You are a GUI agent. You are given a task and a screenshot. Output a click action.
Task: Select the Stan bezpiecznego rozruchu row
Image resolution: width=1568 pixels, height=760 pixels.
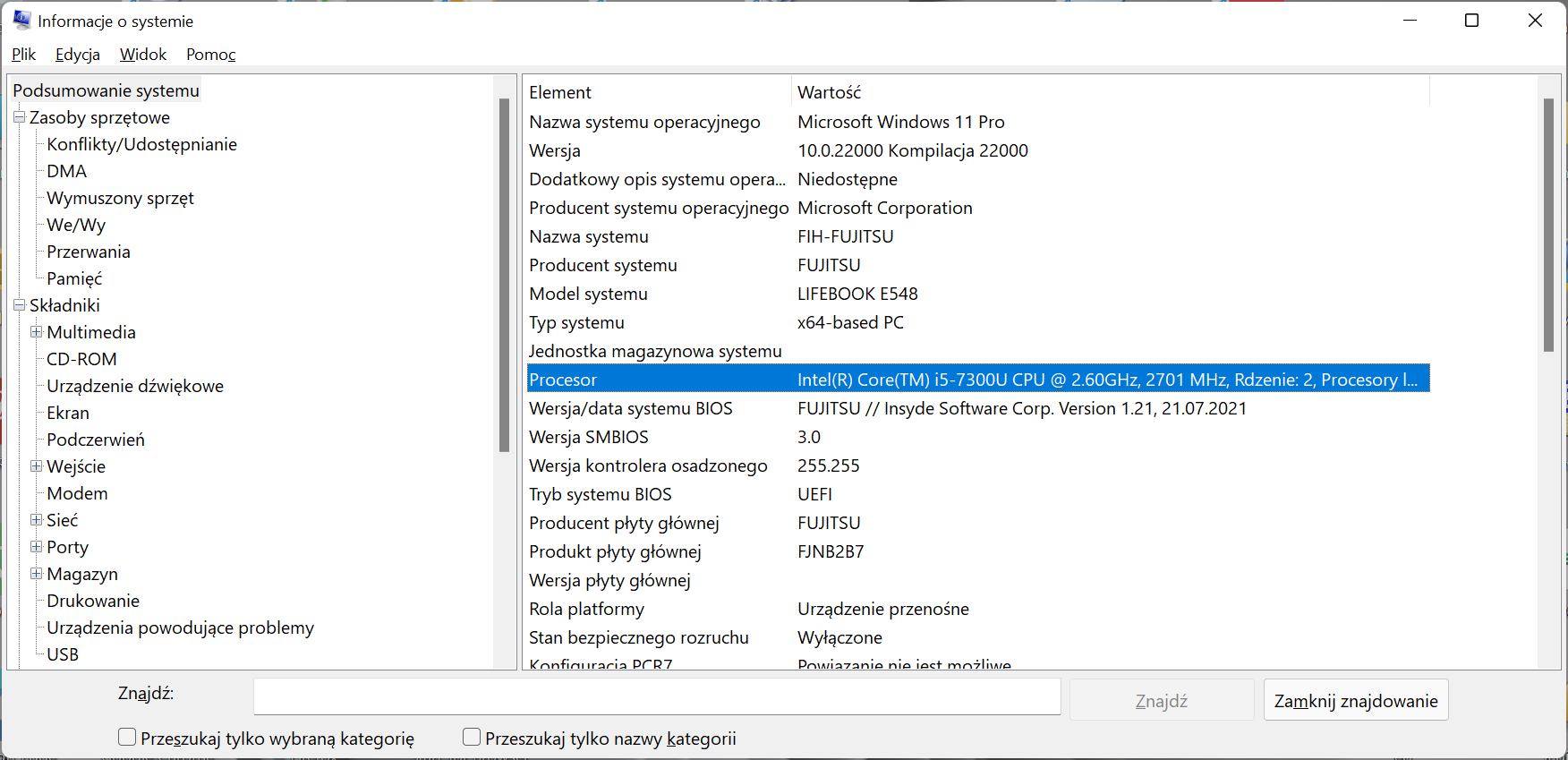coord(978,637)
